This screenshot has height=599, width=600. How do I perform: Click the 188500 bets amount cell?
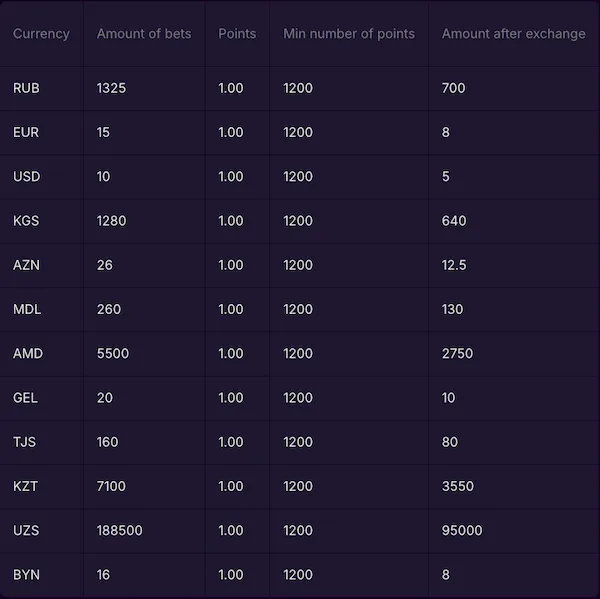120,530
